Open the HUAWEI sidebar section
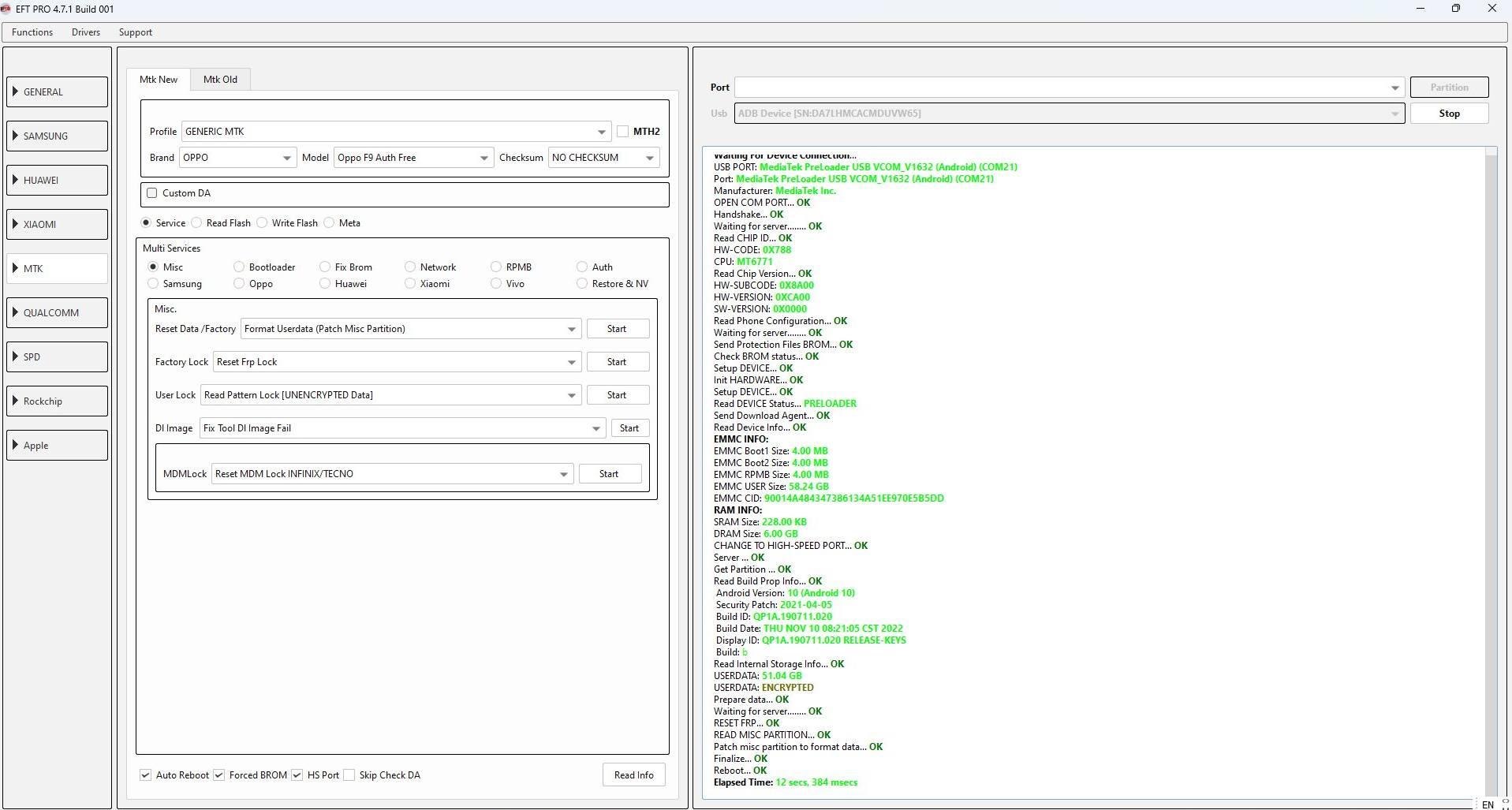1512x810 pixels. coord(58,180)
